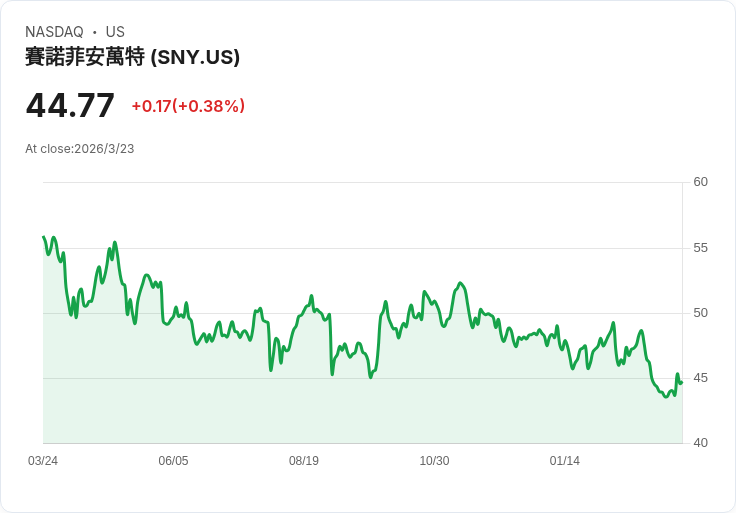Image resolution: width=736 pixels, height=513 pixels.
Task: Click the 60 label on the price axis
Action: tap(700, 182)
